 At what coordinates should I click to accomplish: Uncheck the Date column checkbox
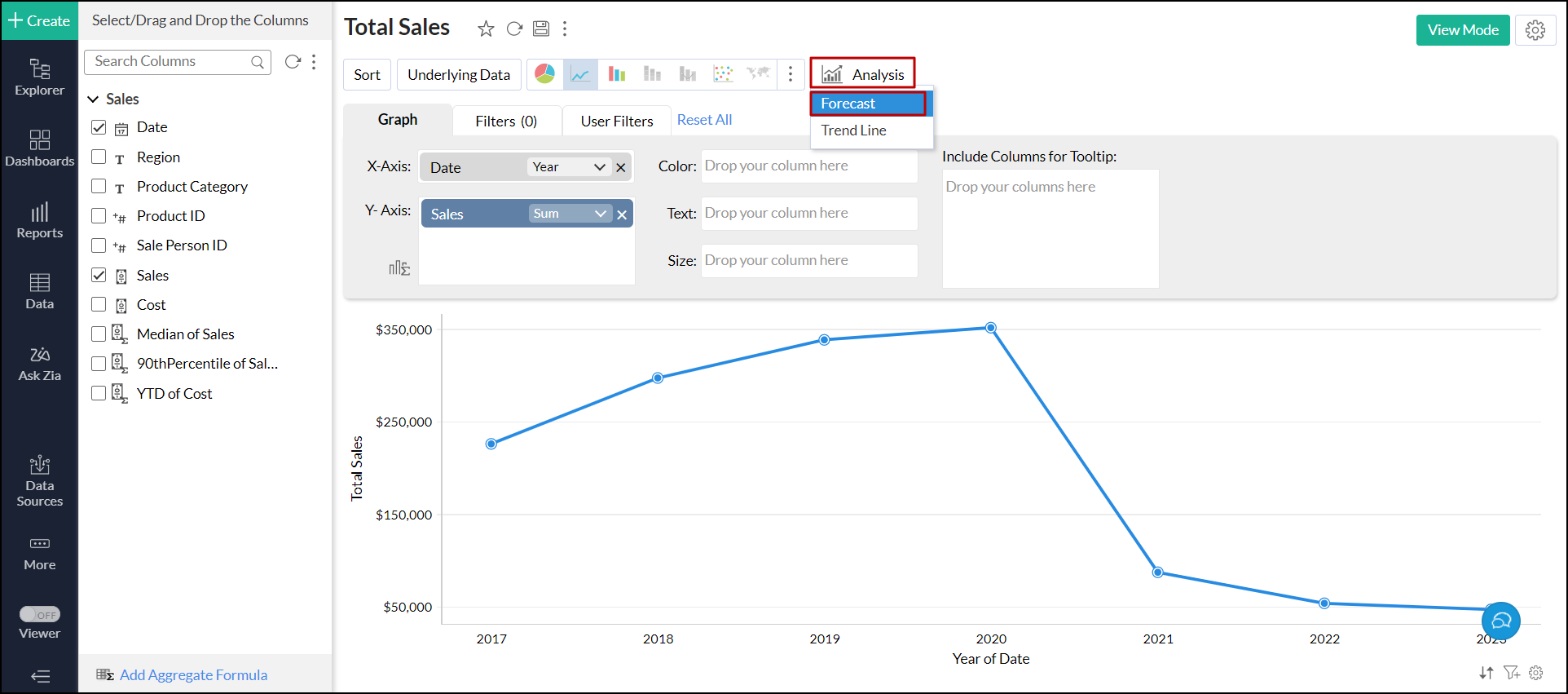point(99,127)
